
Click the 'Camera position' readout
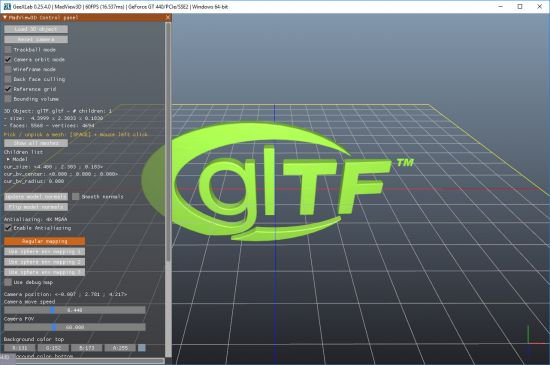(x=66, y=294)
